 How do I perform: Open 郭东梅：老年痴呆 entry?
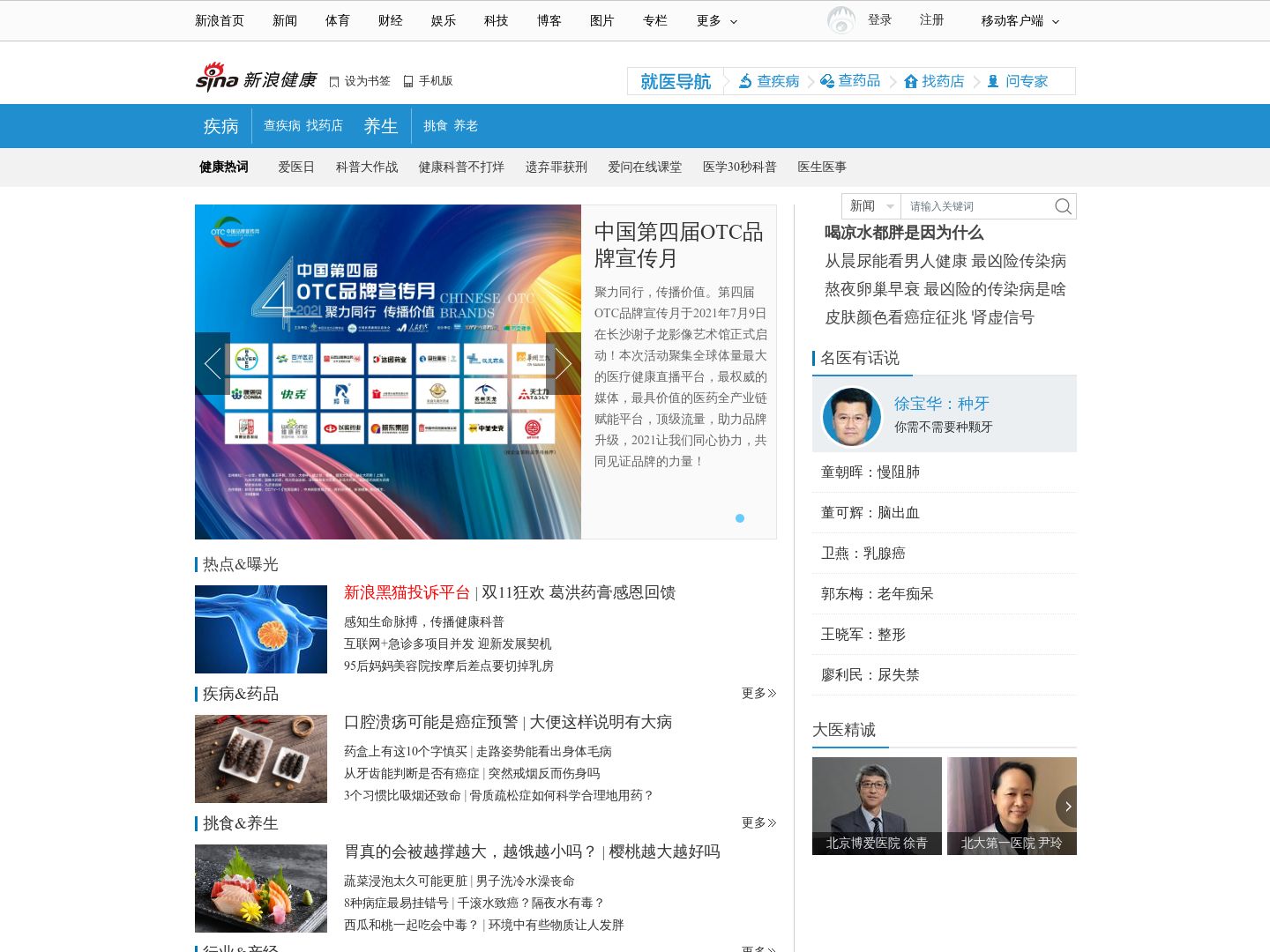(878, 593)
